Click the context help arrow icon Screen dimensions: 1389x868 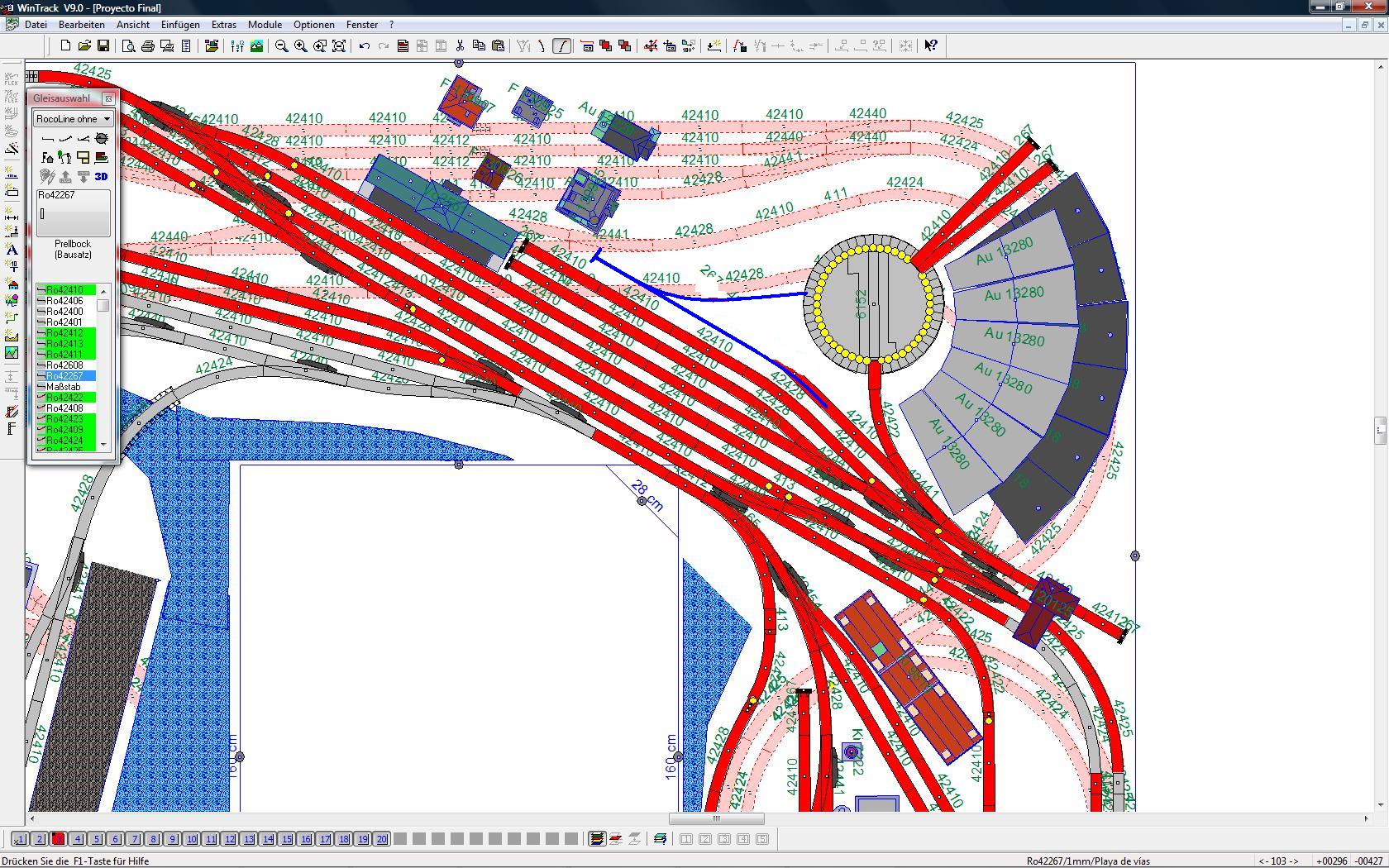(x=931, y=46)
